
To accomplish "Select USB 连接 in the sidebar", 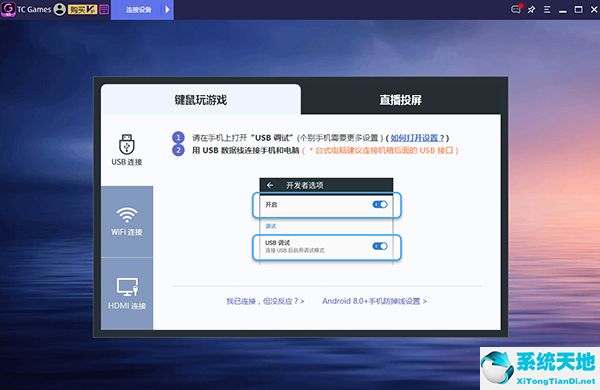I will [127, 150].
